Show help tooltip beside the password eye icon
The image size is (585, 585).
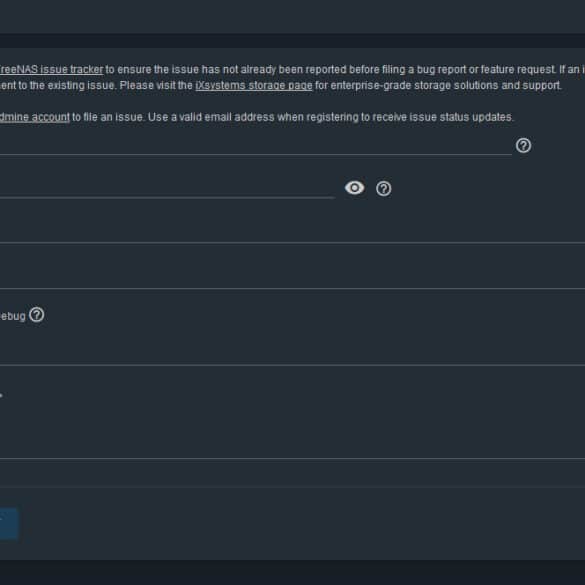pos(384,188)
